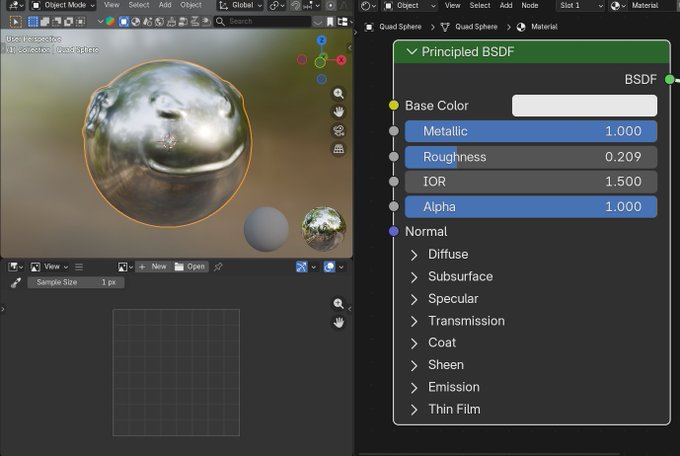680x456 pixels.
Task: Click the red X axis on the navigation gizmo
Action: point(341,60)
